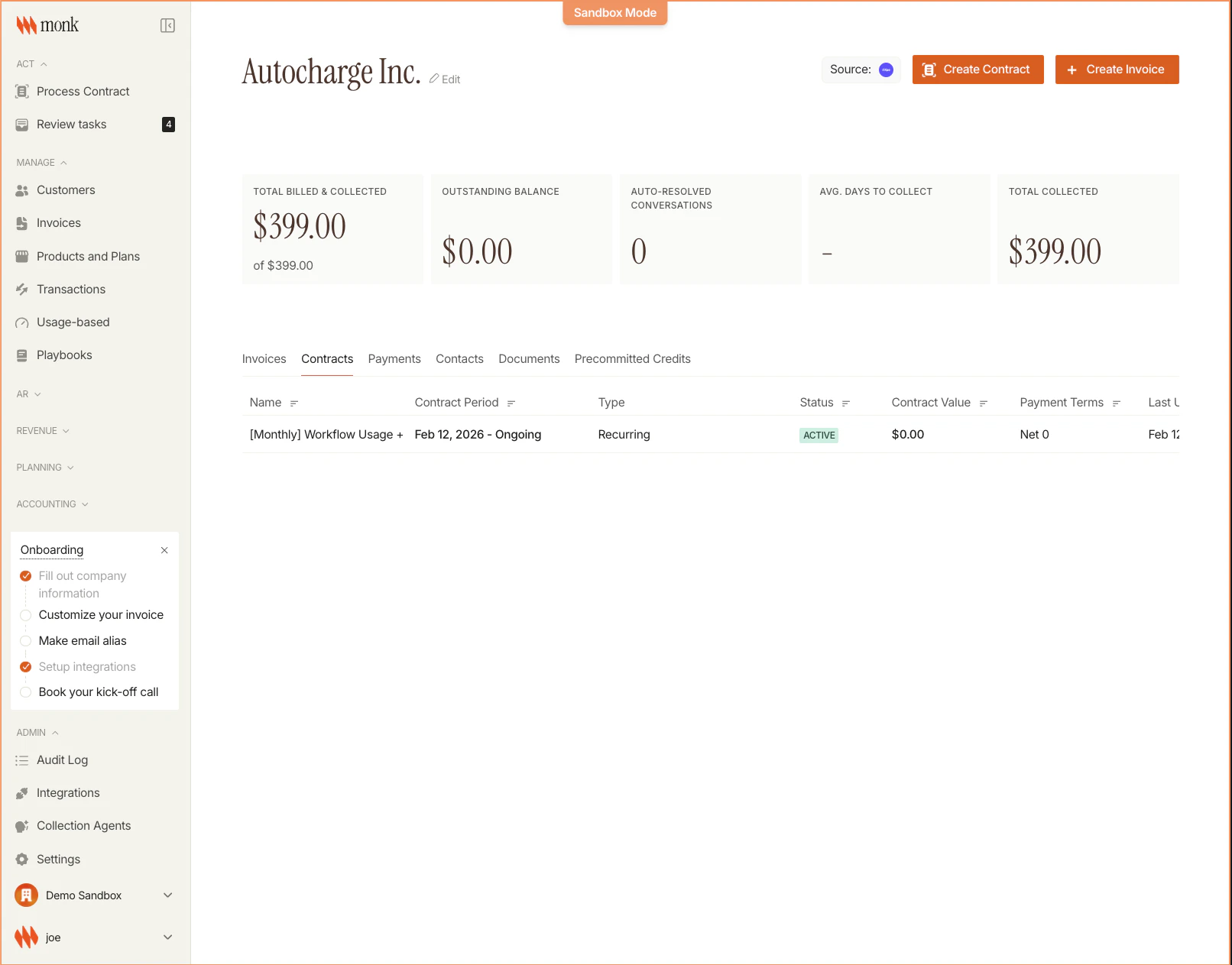The width and height of the screenshot is (1232, 965).
Task: Open Review tasks showing 4 pending items
Action: tap(71, 124)
